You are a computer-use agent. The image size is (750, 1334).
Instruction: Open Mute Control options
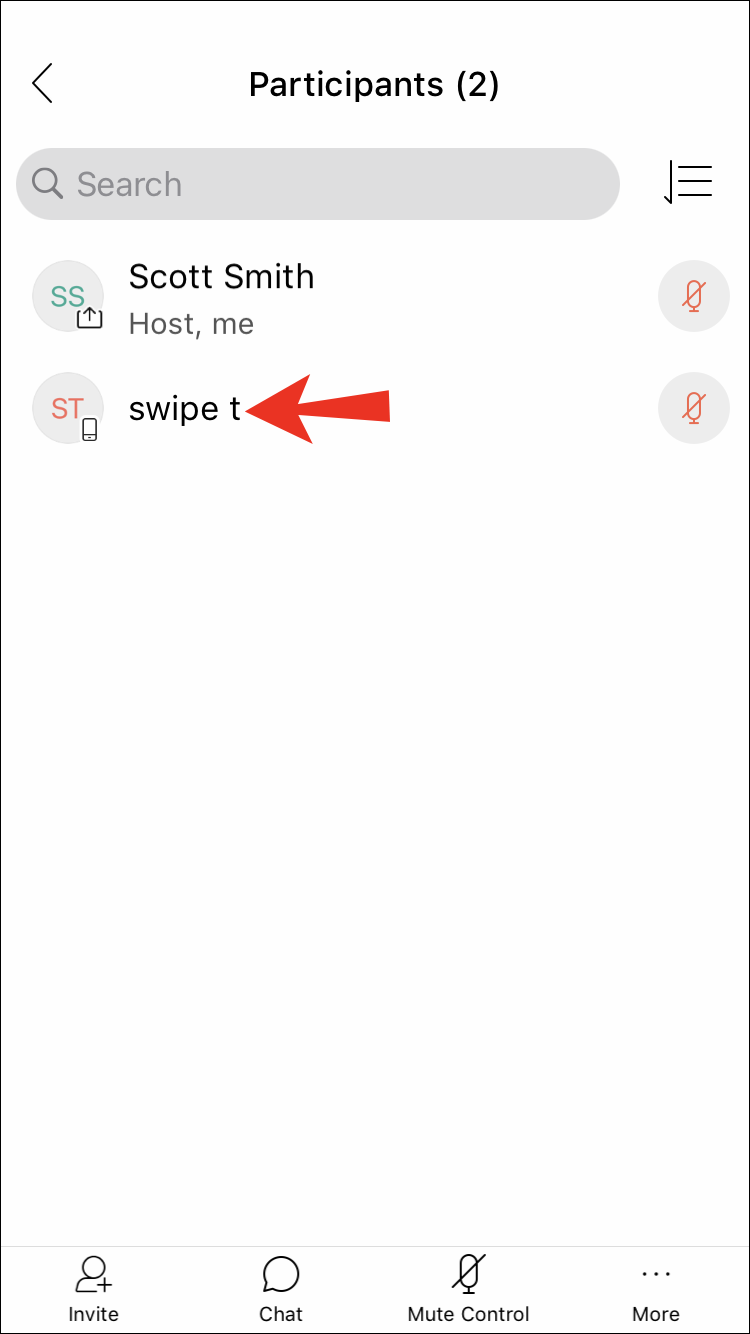pyautogui.click(x=468, y=1290)
